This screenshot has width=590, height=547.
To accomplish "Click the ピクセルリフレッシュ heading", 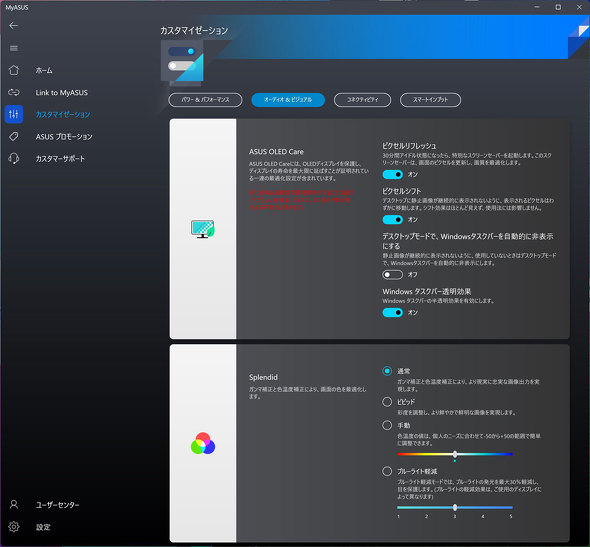I will tap(409, 146).
